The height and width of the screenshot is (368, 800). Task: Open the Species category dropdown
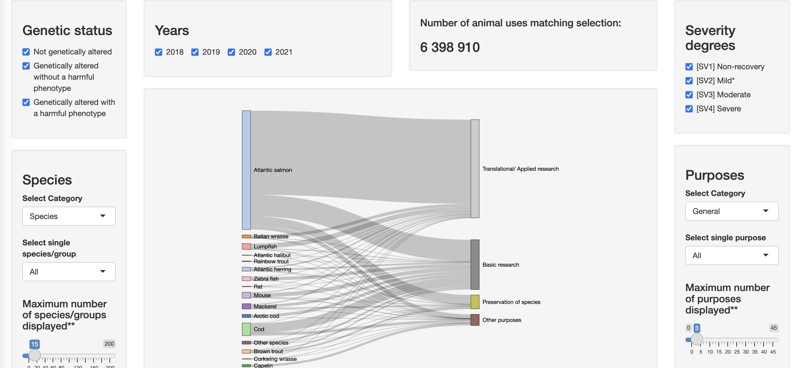pos(69,216)
